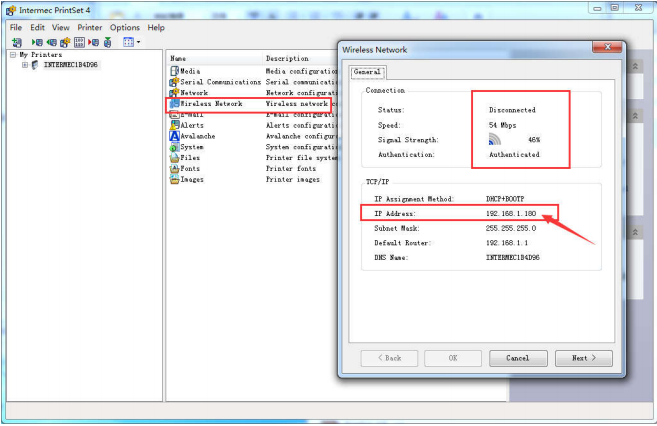
Task: Select the System configuration icon
Action: pos(174,147)
